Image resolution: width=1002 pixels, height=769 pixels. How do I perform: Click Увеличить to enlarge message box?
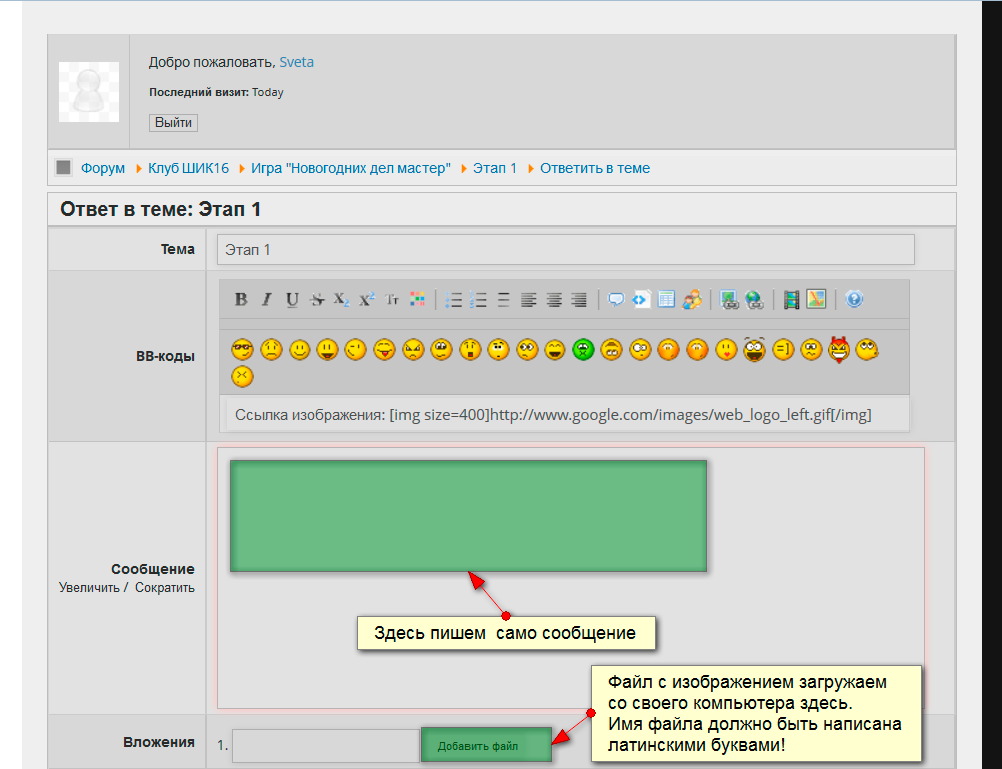(89, 587)
